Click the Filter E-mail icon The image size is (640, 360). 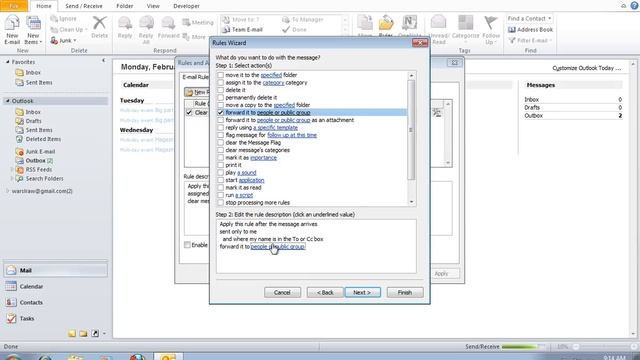click(x=530, y=40)
